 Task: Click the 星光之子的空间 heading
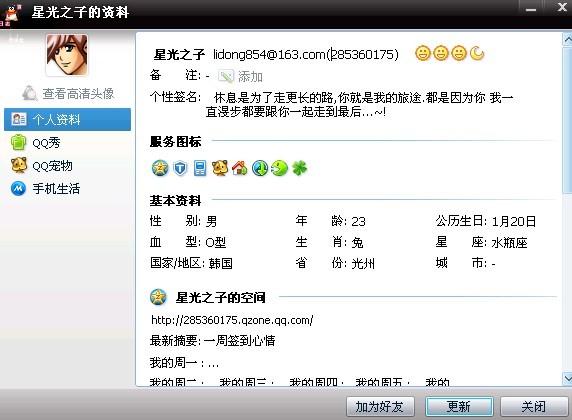tap(220, 297)
